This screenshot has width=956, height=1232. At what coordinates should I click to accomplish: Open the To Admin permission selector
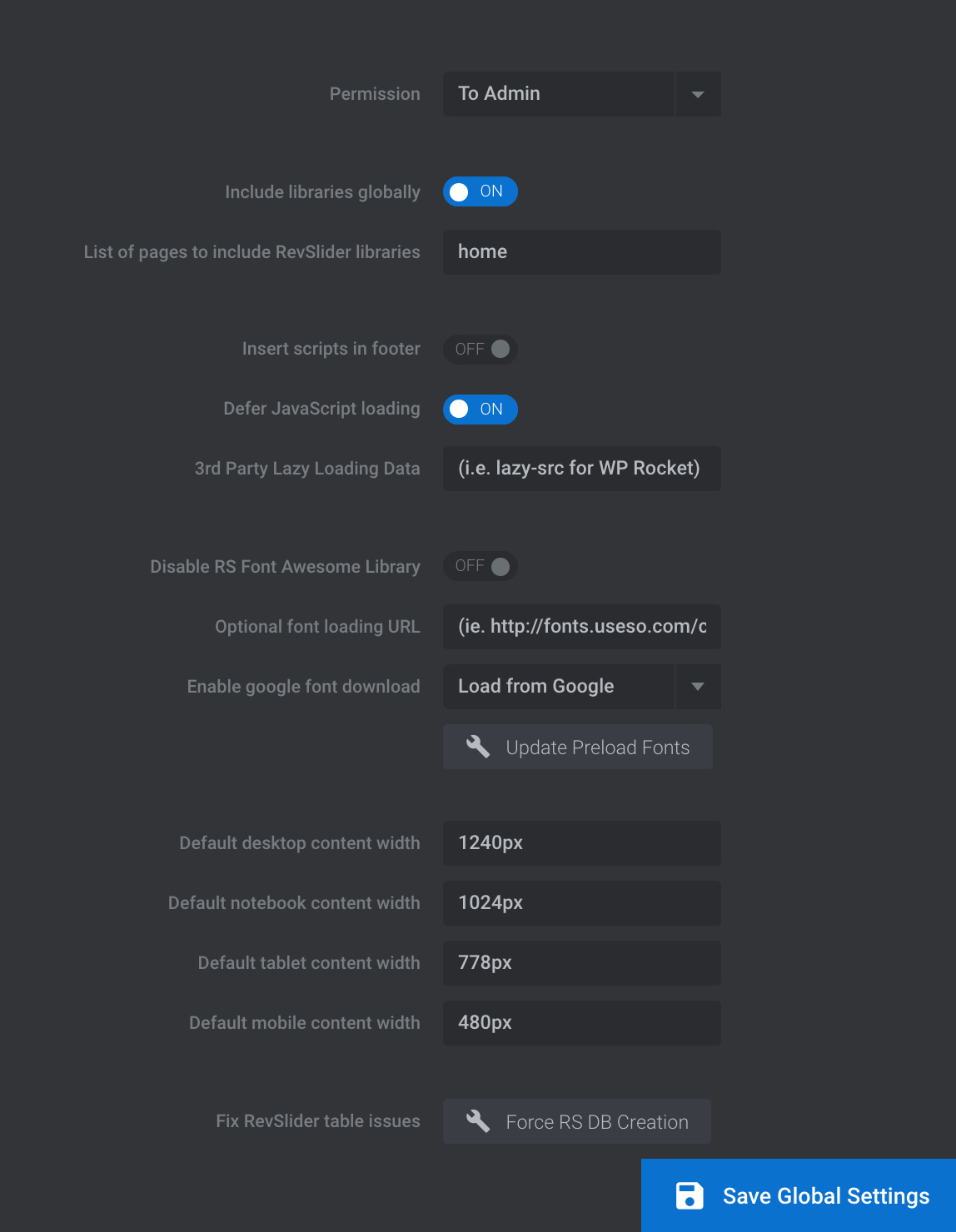coord(558,94)
